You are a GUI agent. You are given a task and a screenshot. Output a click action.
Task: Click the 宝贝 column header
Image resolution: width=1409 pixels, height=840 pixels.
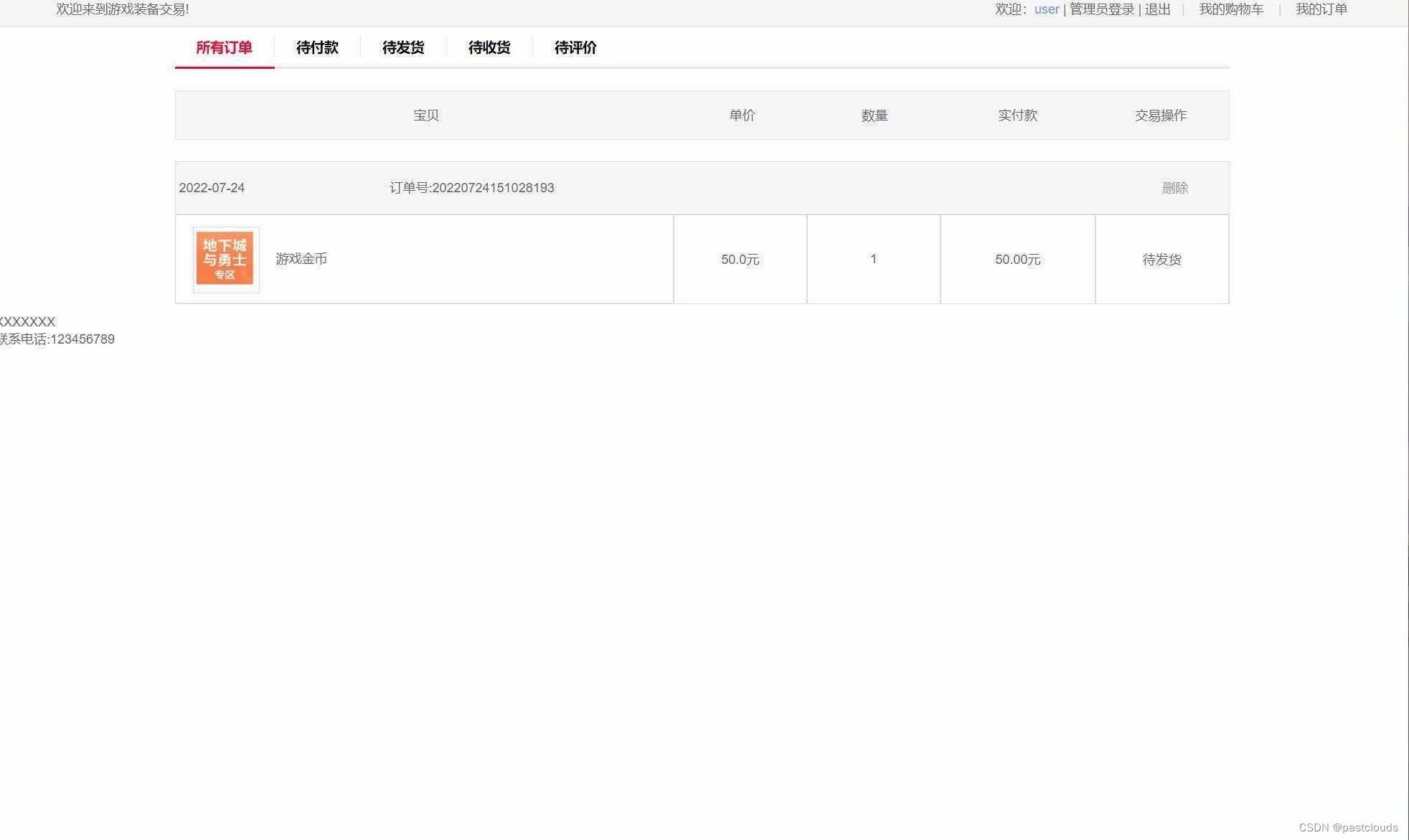point(425,115)
